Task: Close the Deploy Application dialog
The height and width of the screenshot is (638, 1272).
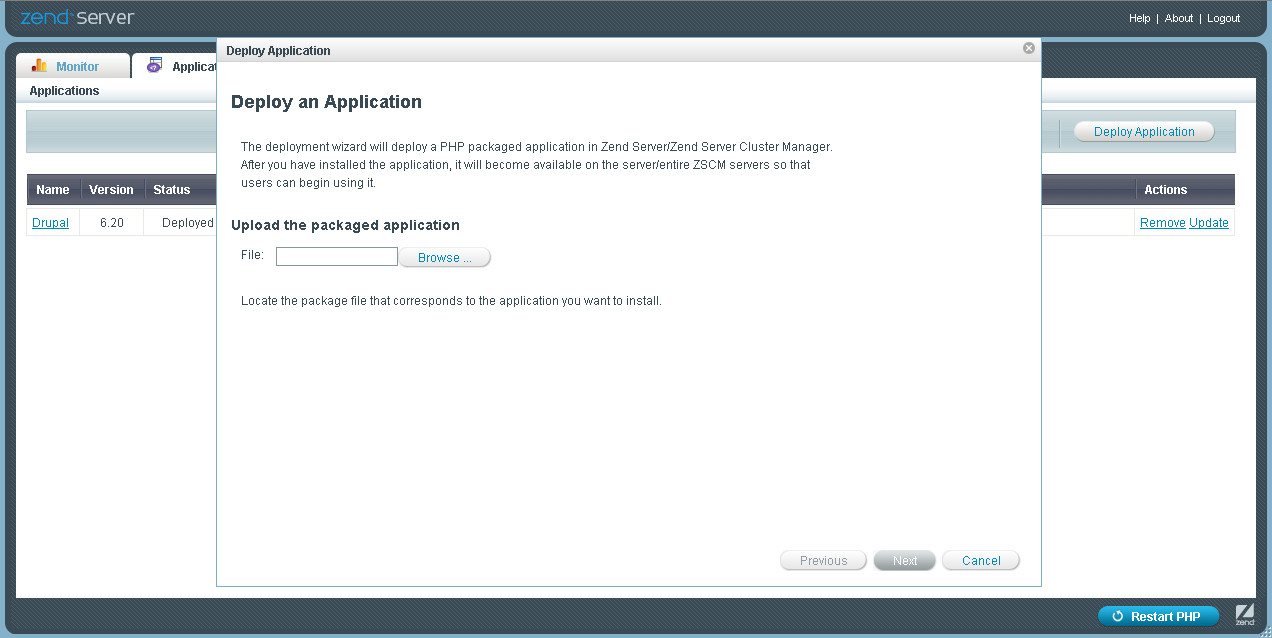Action: 1028,48
